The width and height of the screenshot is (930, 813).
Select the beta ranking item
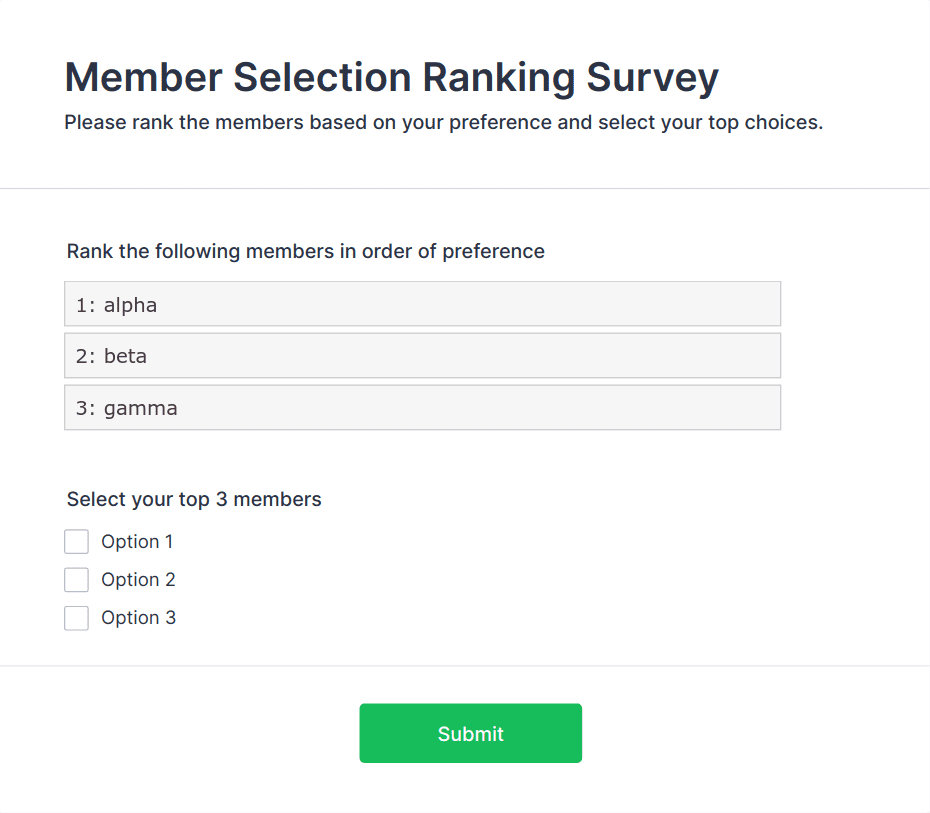coord(422,356)
